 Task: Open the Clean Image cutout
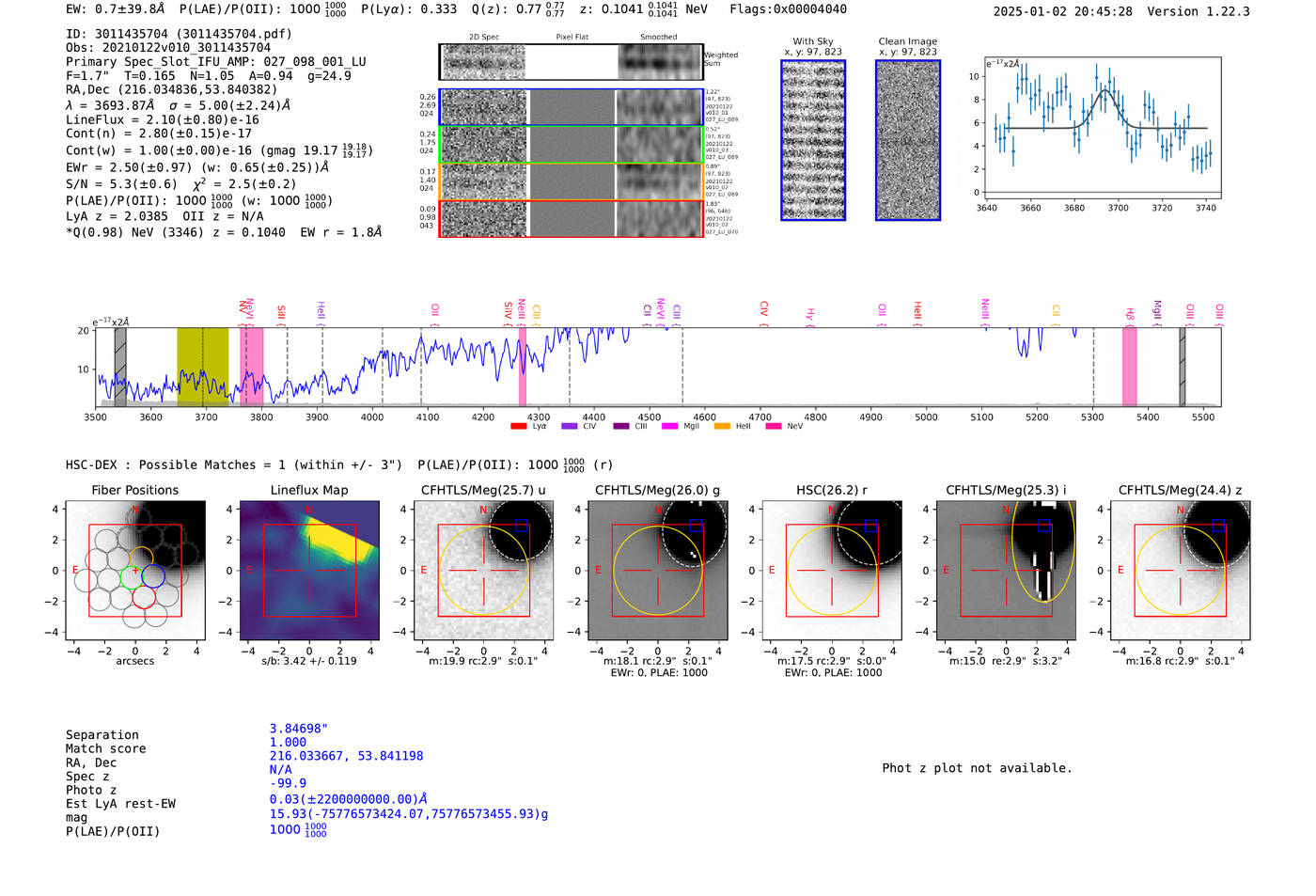(x=908, y=140)
